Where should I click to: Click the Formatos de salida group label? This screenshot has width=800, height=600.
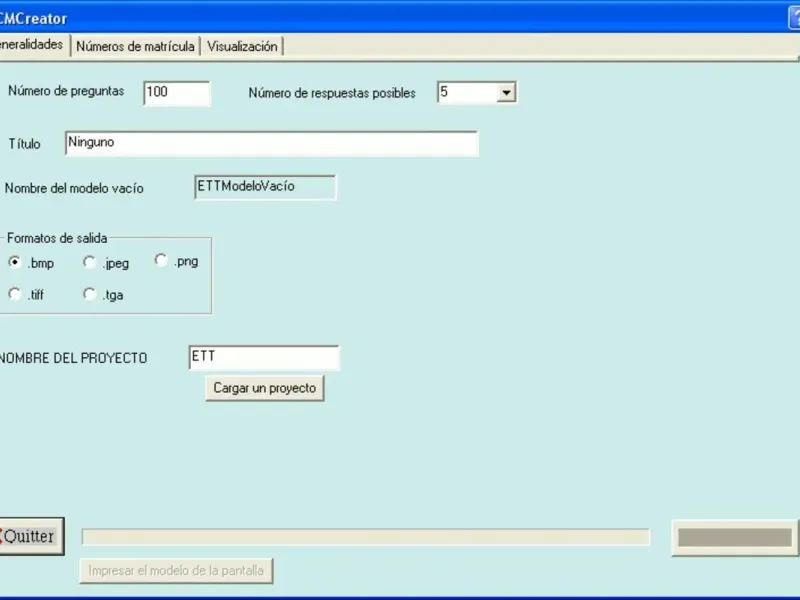click(x=57, y=238)
